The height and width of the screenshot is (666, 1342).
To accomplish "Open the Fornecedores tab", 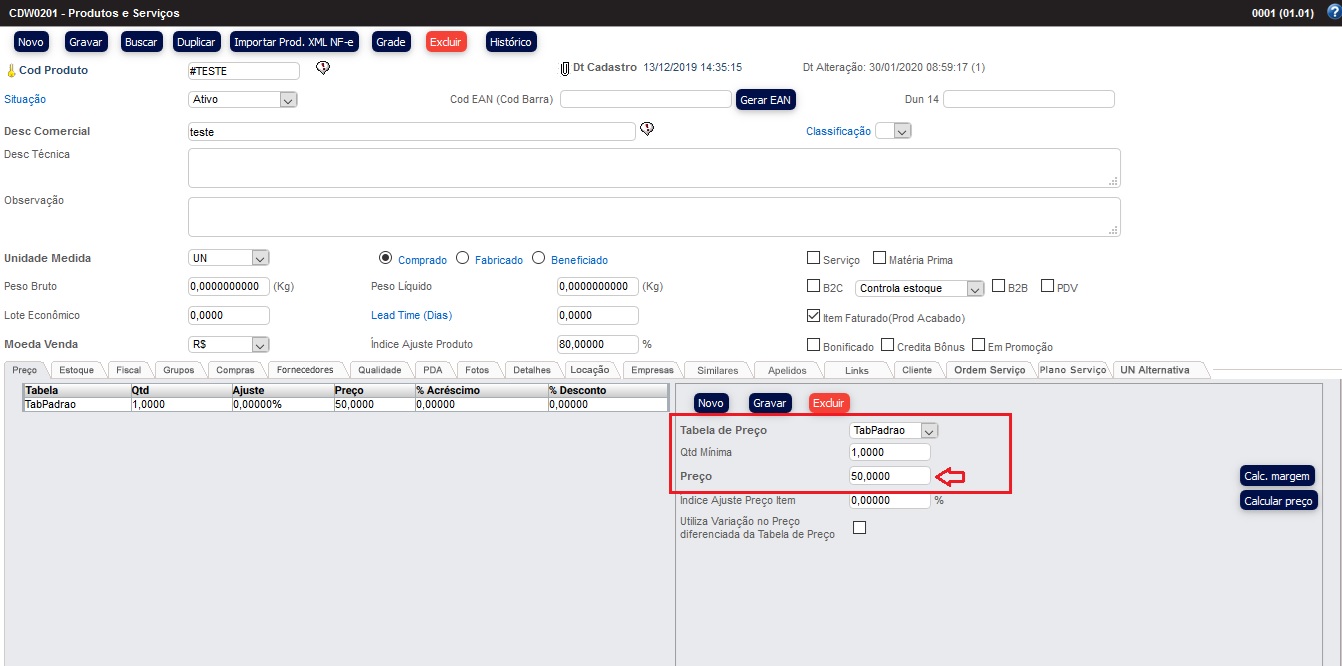I will pyautogui.click(x=305, y=370).
